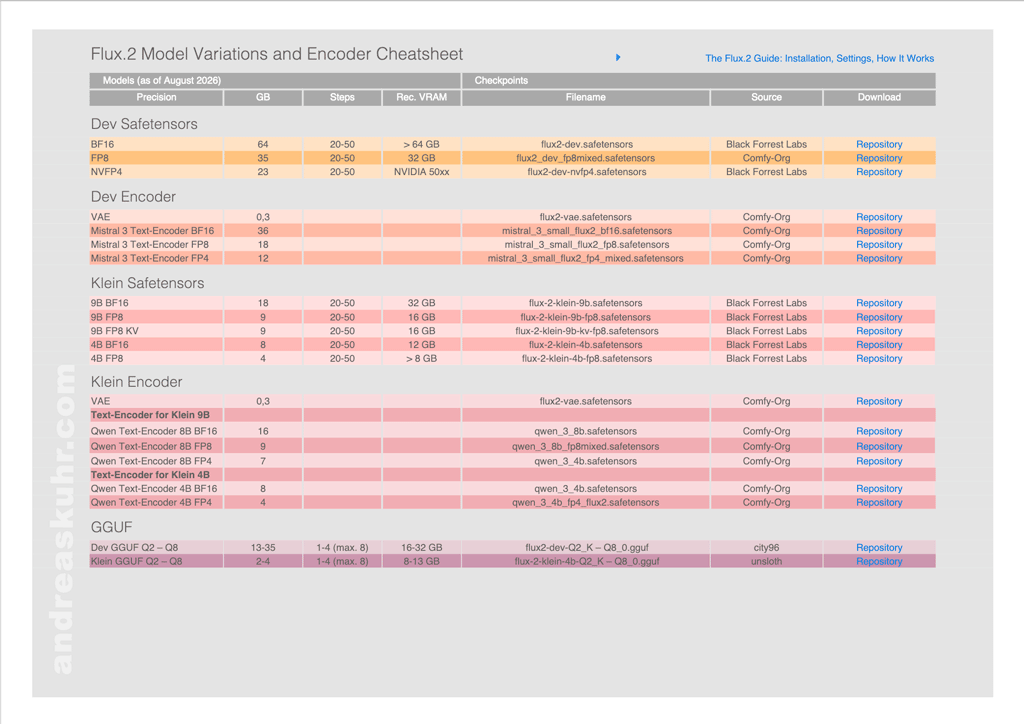Image resolution: width=1024 pixels, height=724 pixels.
Task: Click the Download column header
Action: pos(879,97)
